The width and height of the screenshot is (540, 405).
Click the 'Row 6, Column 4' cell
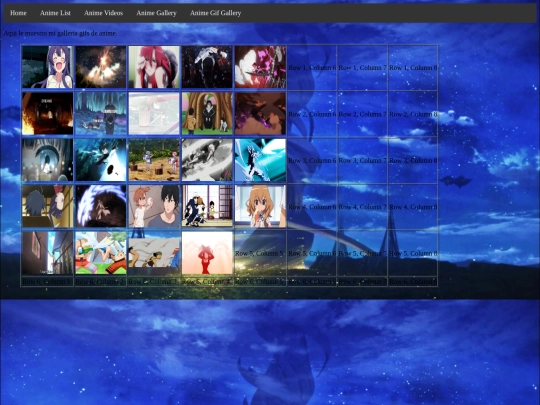point(207,282)
